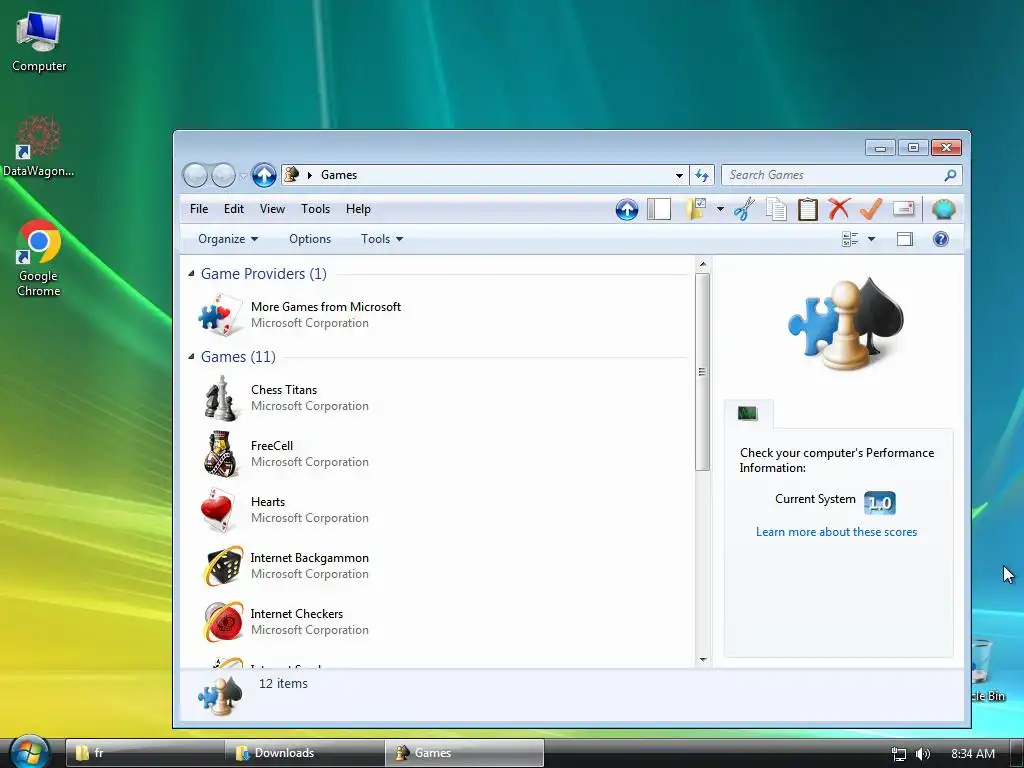
Task: Click the clipboard Paste icon
Action: click(x=808, y=209)
